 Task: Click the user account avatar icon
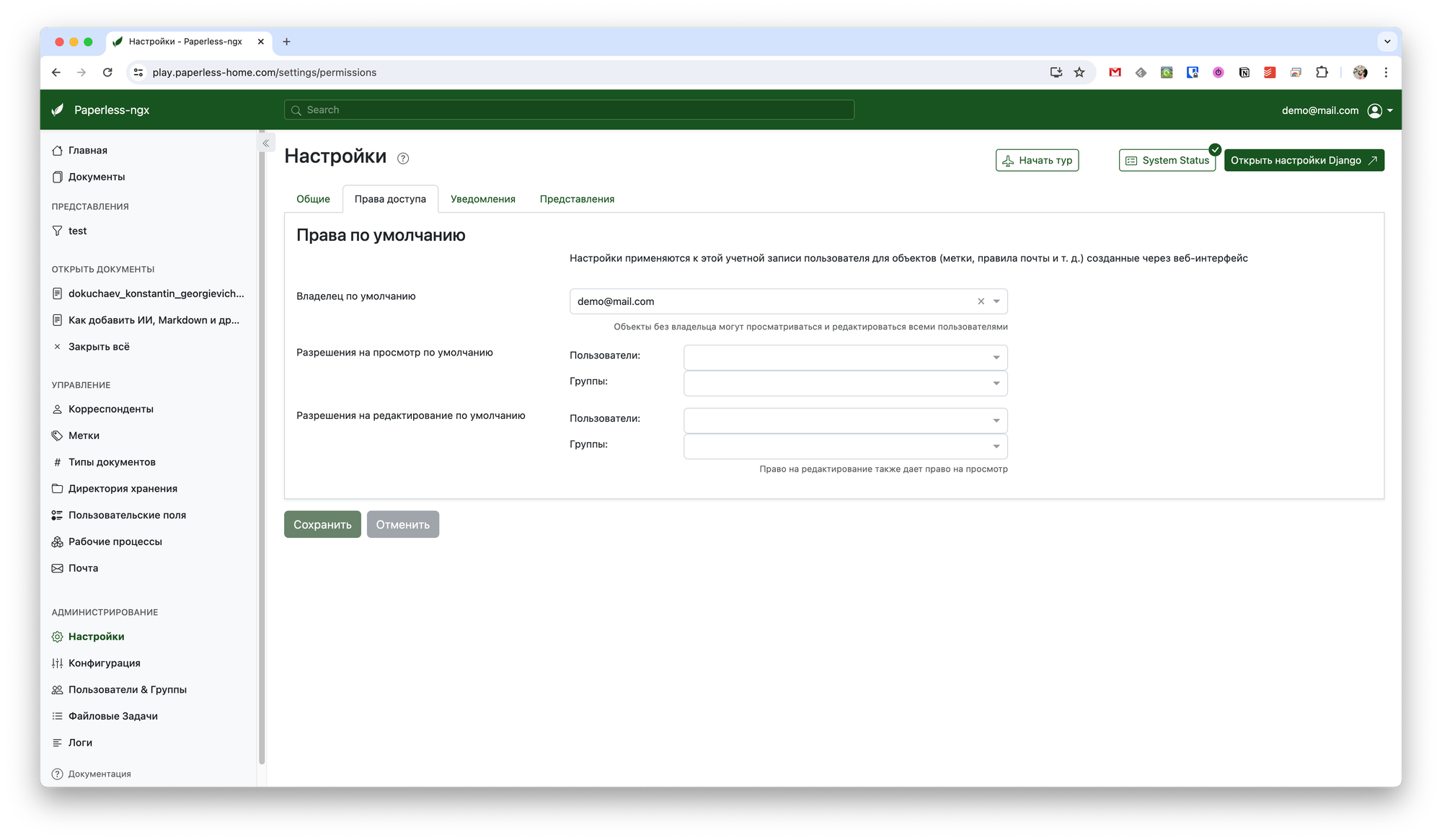tap(1374, 110)
